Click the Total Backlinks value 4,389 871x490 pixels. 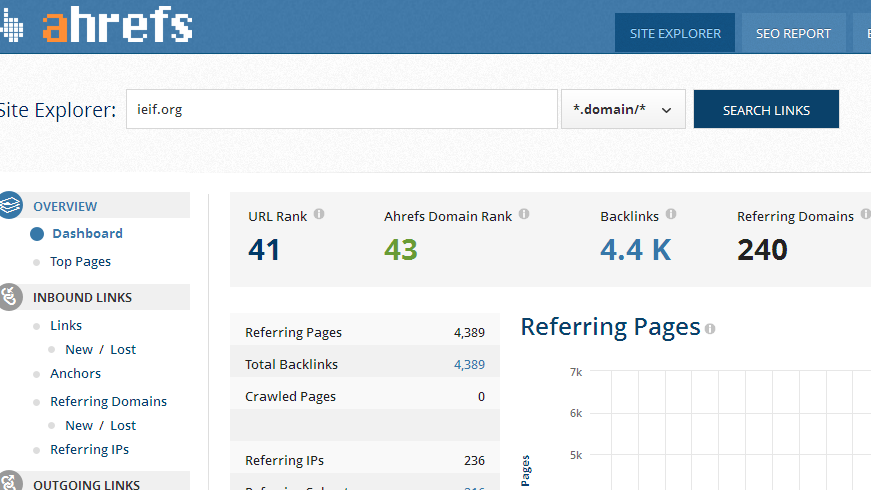point(469,364)
